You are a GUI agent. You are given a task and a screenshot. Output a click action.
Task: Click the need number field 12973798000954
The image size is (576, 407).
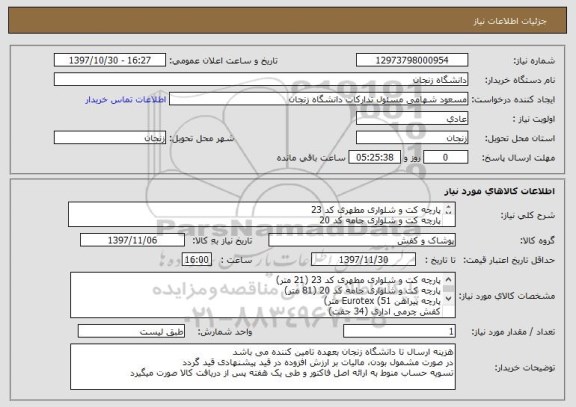(x=412, y=60)
